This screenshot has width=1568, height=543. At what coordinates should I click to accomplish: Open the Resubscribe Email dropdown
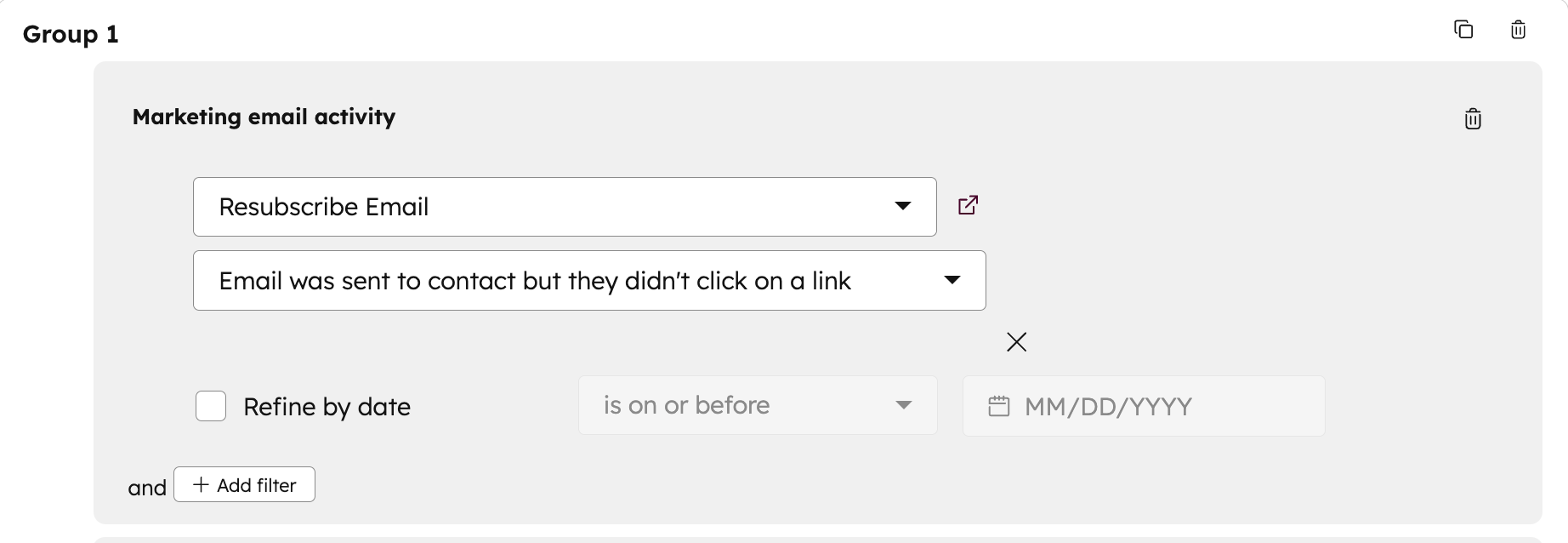564,206
